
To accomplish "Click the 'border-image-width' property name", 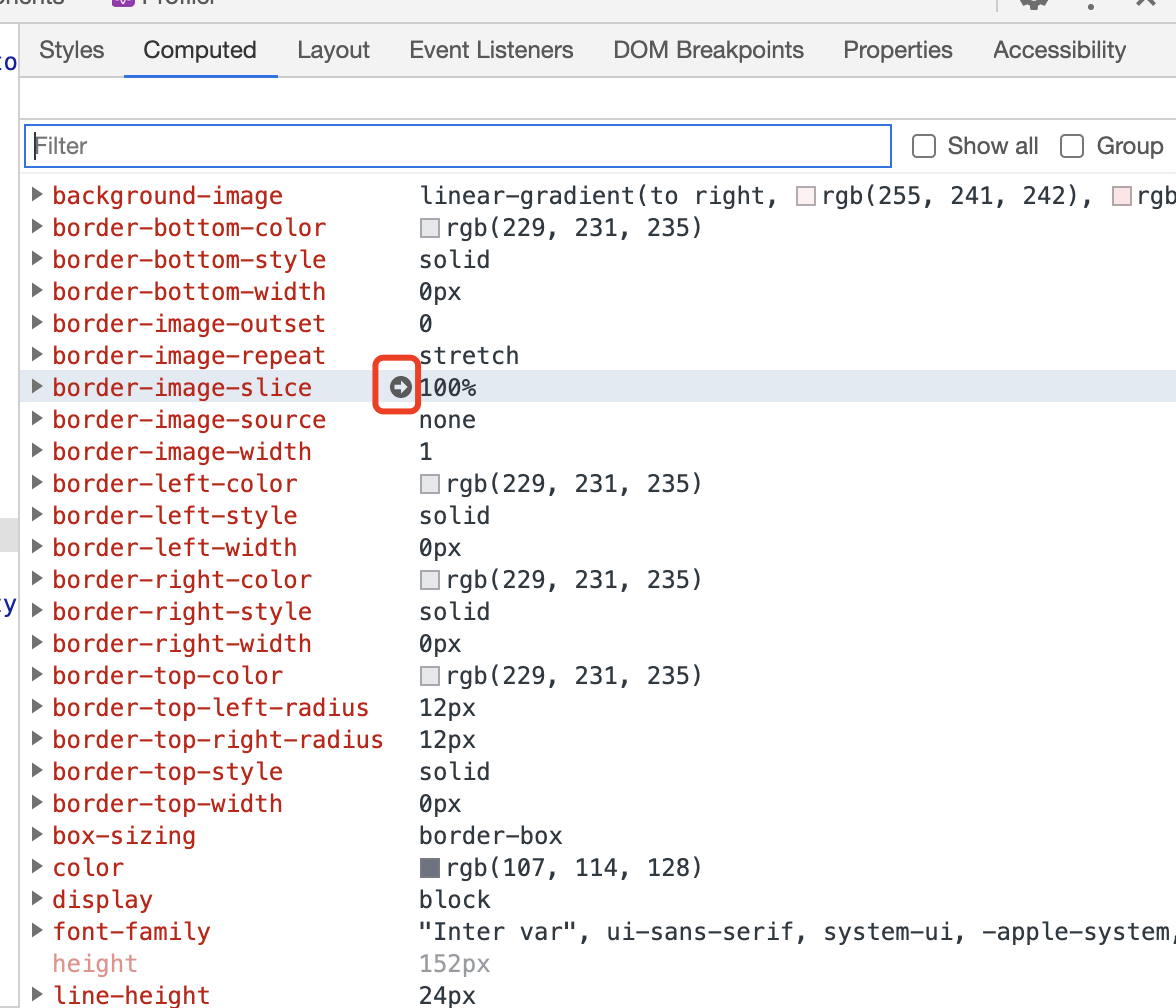I will [x=182, y=452].
